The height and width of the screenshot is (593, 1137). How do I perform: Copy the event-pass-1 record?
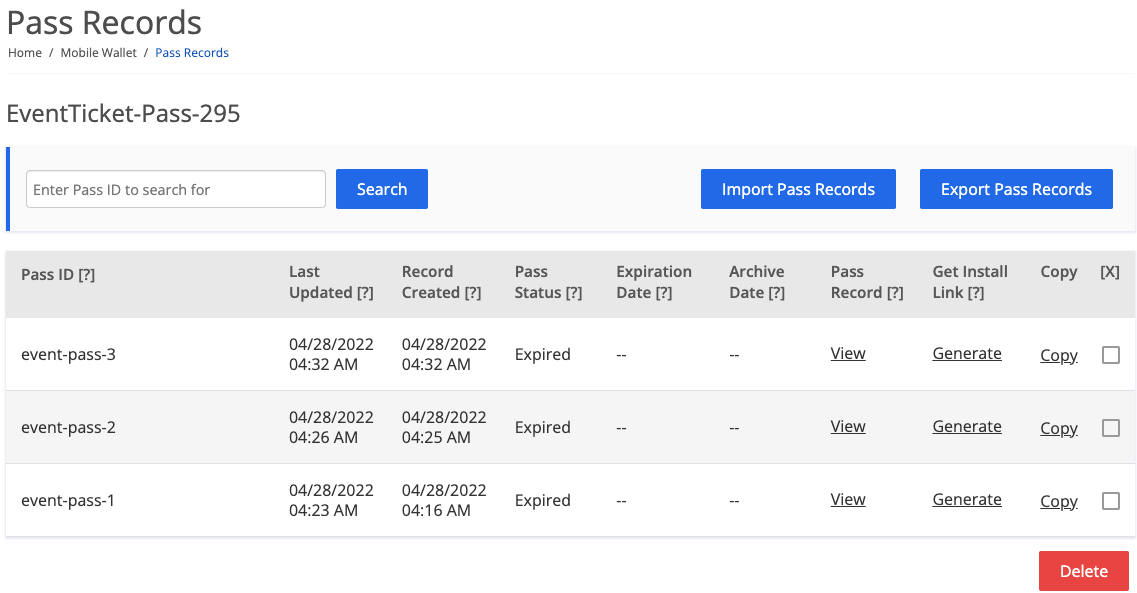(x=1058, y=502)
